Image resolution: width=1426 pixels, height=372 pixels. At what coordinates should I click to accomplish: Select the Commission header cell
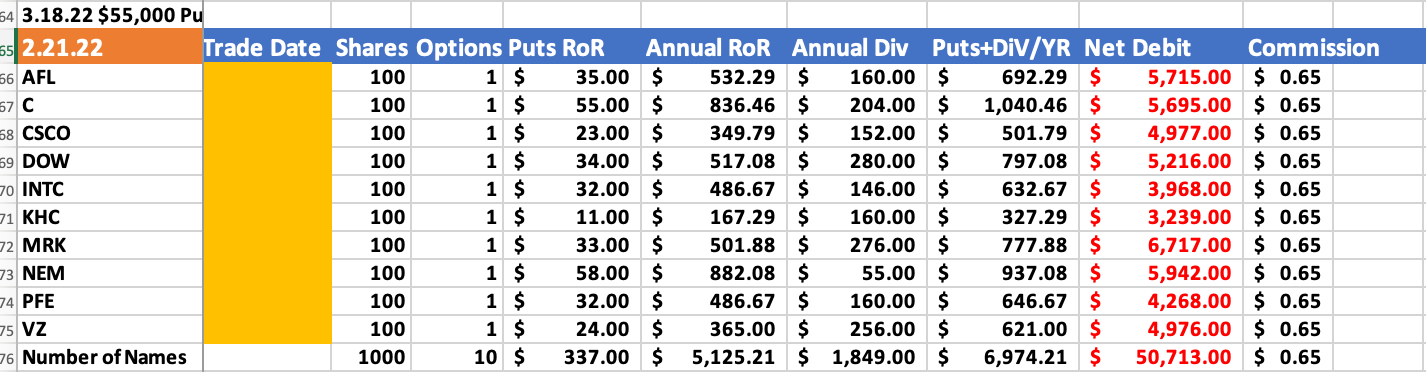[x=1314, y=48]
